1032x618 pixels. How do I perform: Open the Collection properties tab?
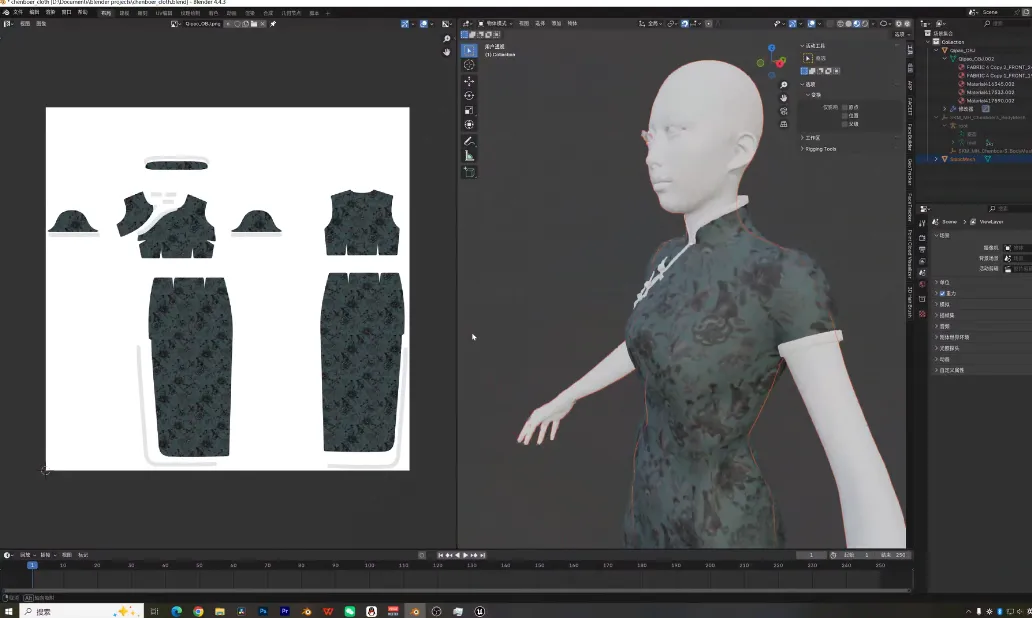pos(922,299)
